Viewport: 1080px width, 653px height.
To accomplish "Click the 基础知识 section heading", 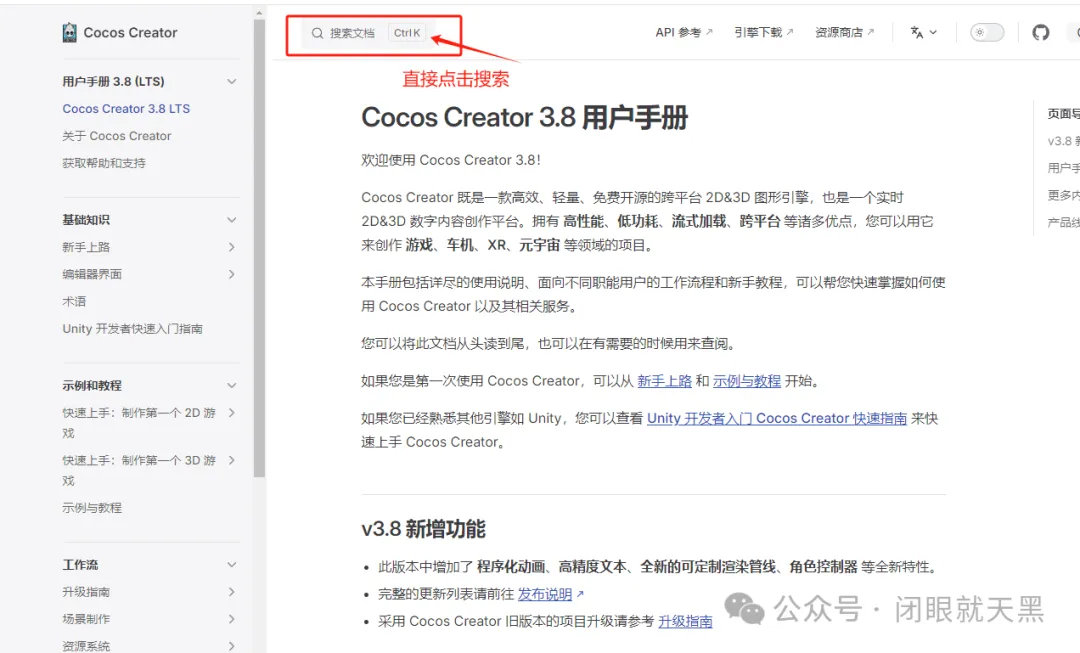I will pyautogui.click(x=86, y=220).
